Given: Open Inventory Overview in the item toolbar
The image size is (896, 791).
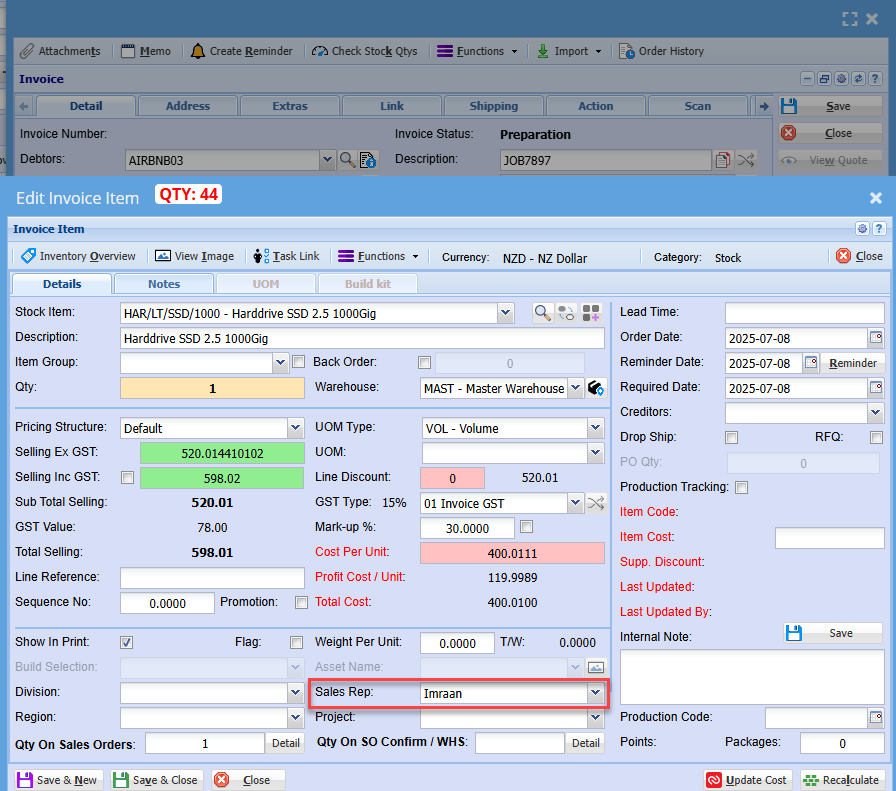Looking at the screenshot, I should click(78, 256).
